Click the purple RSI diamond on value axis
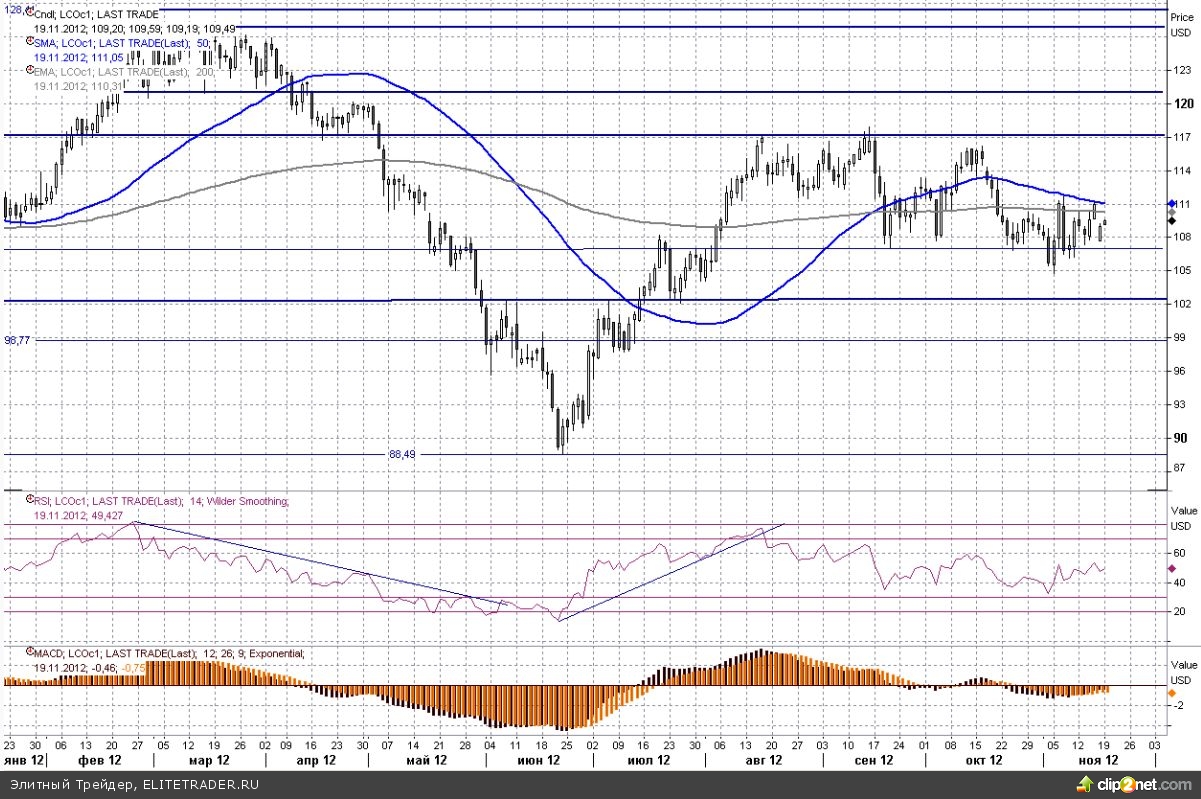 point(1172,568)
